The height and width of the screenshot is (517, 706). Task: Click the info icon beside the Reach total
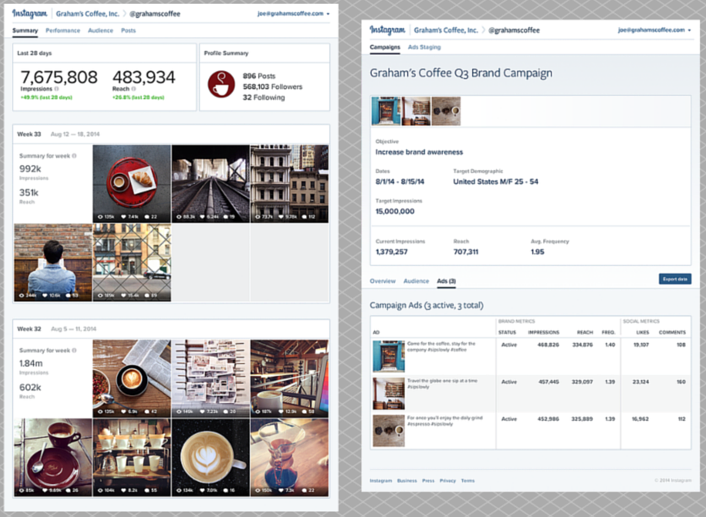click(134, 89)
